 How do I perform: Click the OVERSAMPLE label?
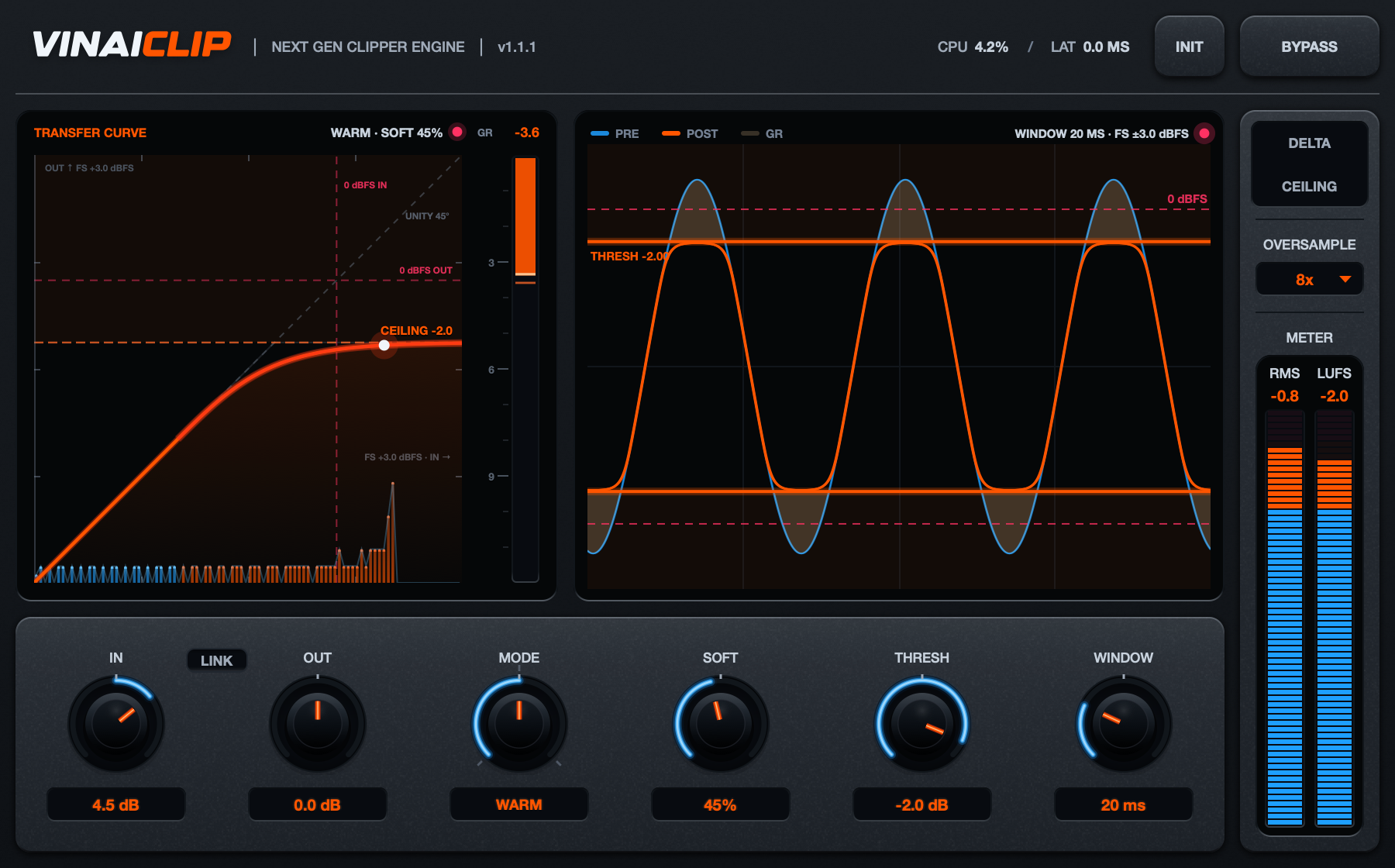1309,245
